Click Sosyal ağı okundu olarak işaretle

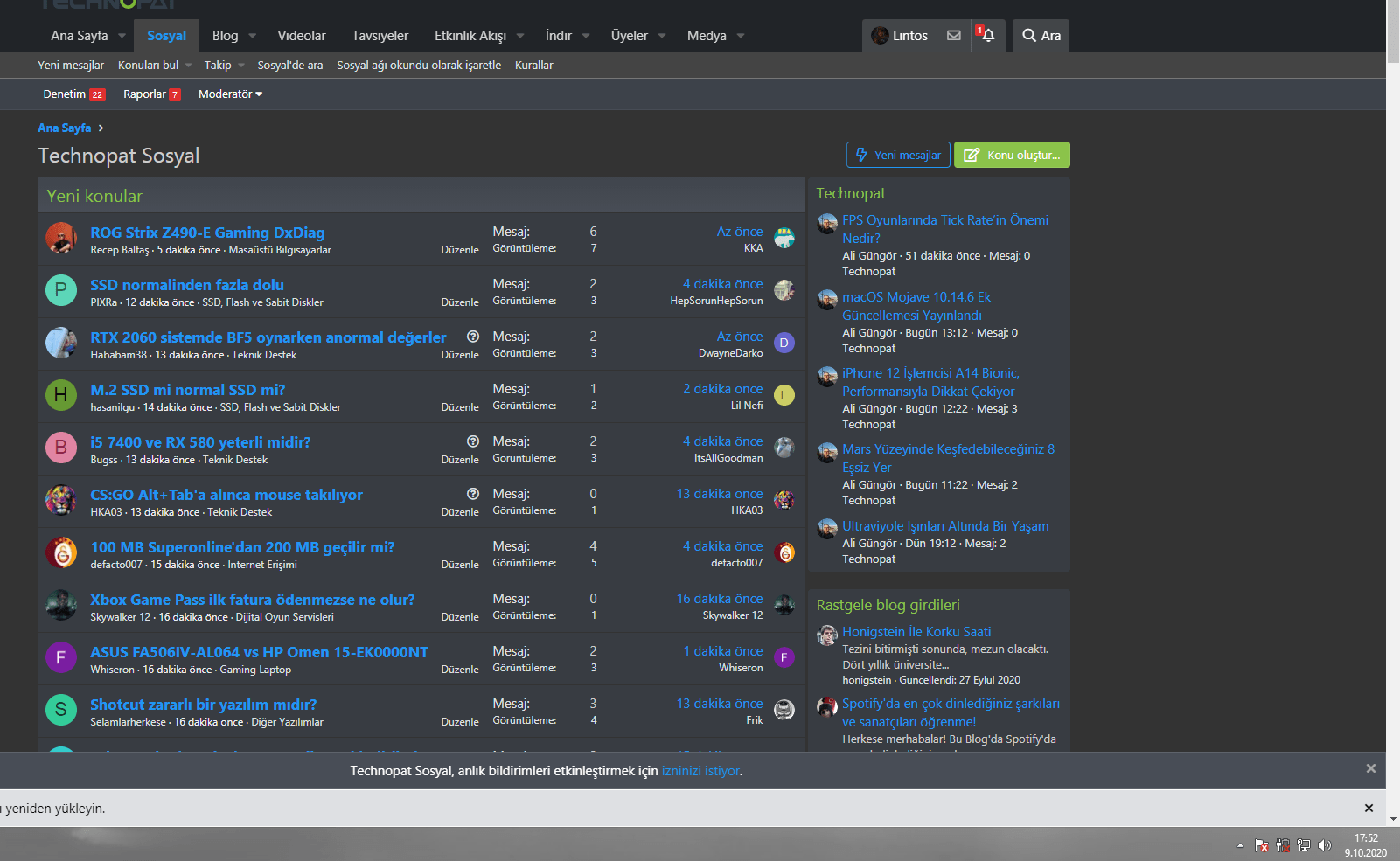click(419, 65)
